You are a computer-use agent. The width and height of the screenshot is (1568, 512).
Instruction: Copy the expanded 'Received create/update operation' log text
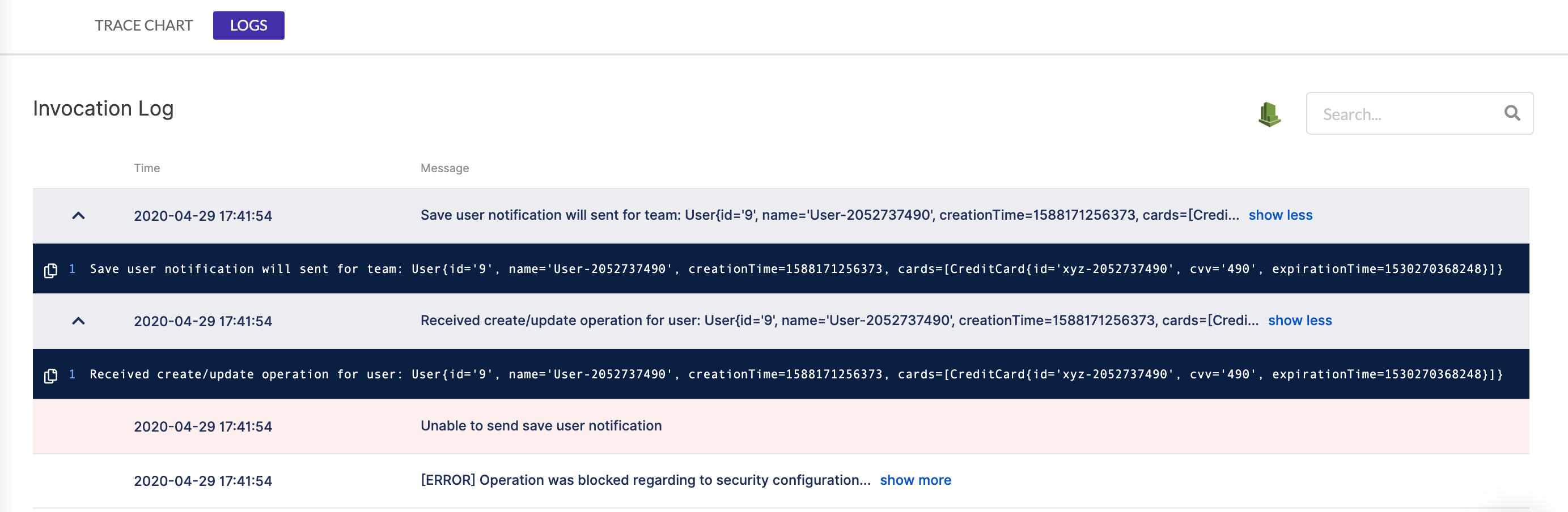[50, 376]
